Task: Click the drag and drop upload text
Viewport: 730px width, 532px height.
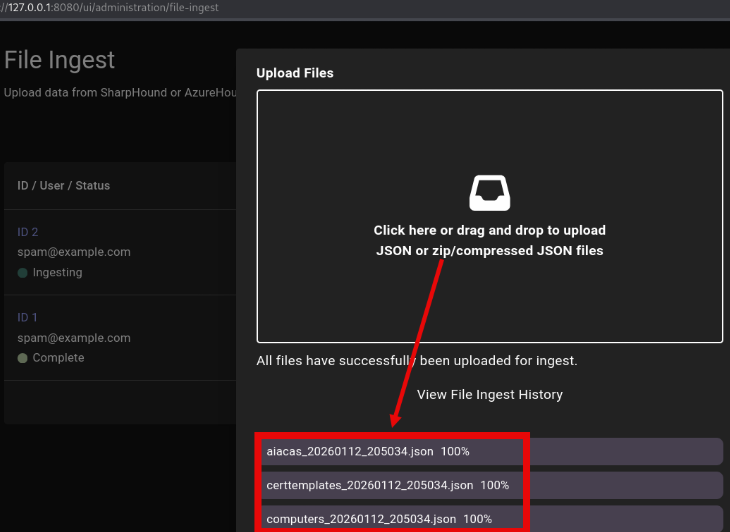Action: (489, 241)
